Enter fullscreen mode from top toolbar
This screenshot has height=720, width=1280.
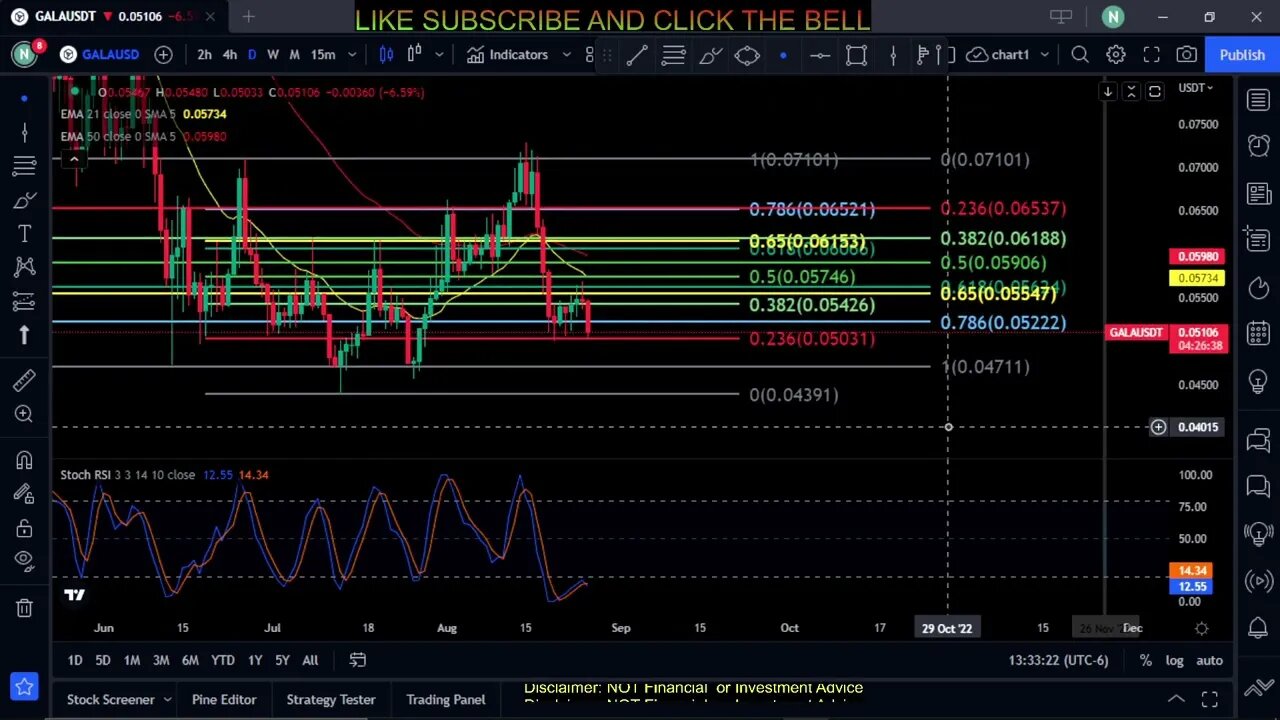(1152, 55)
